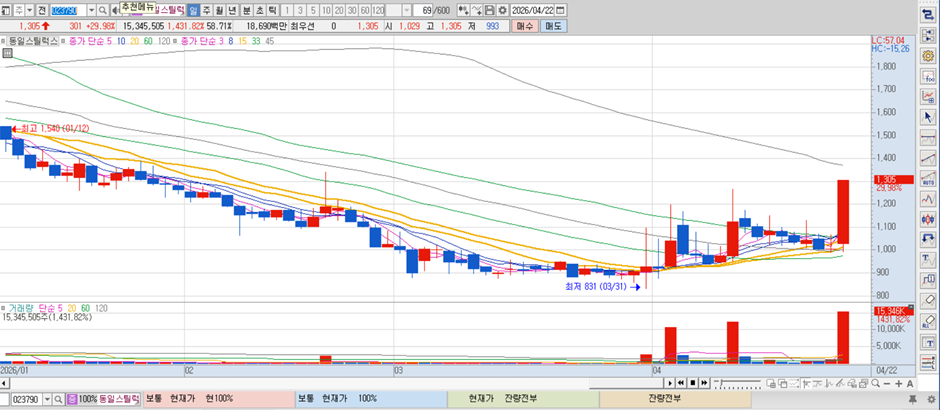This screenshot has width=940, height=410.
Task: Select the yearly (년) period button
Action: [x=232, y=10]
